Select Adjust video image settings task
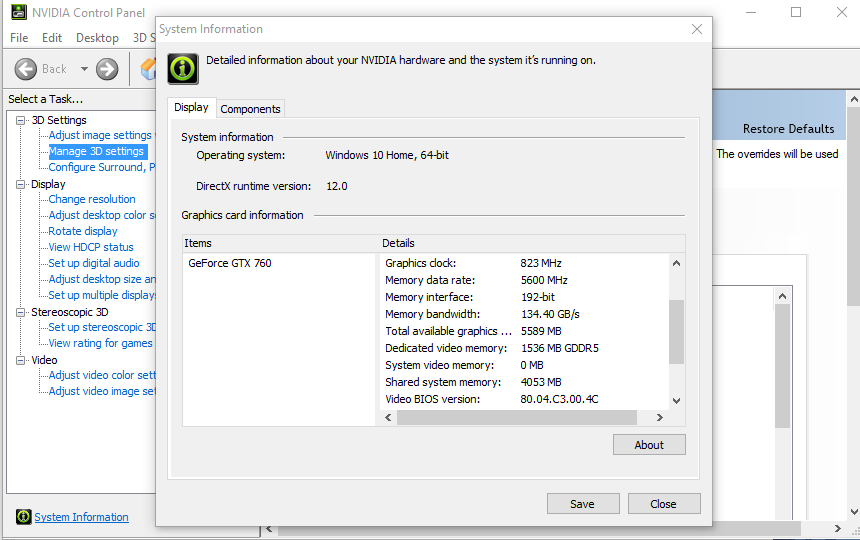 101,391
